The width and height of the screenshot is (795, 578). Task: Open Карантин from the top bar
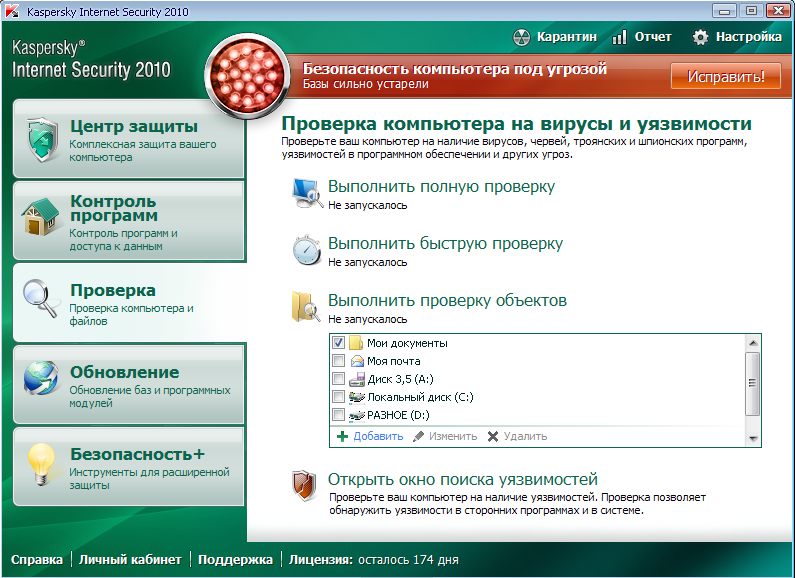566,37
